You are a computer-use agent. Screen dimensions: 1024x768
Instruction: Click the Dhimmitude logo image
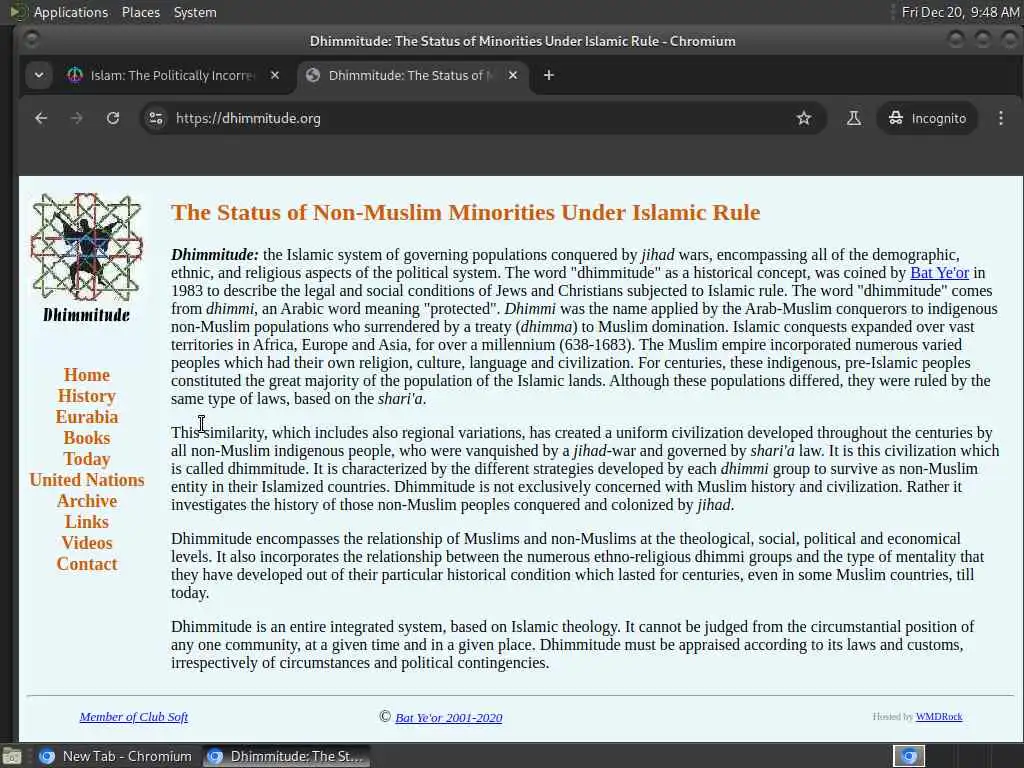tap(86, 258)
